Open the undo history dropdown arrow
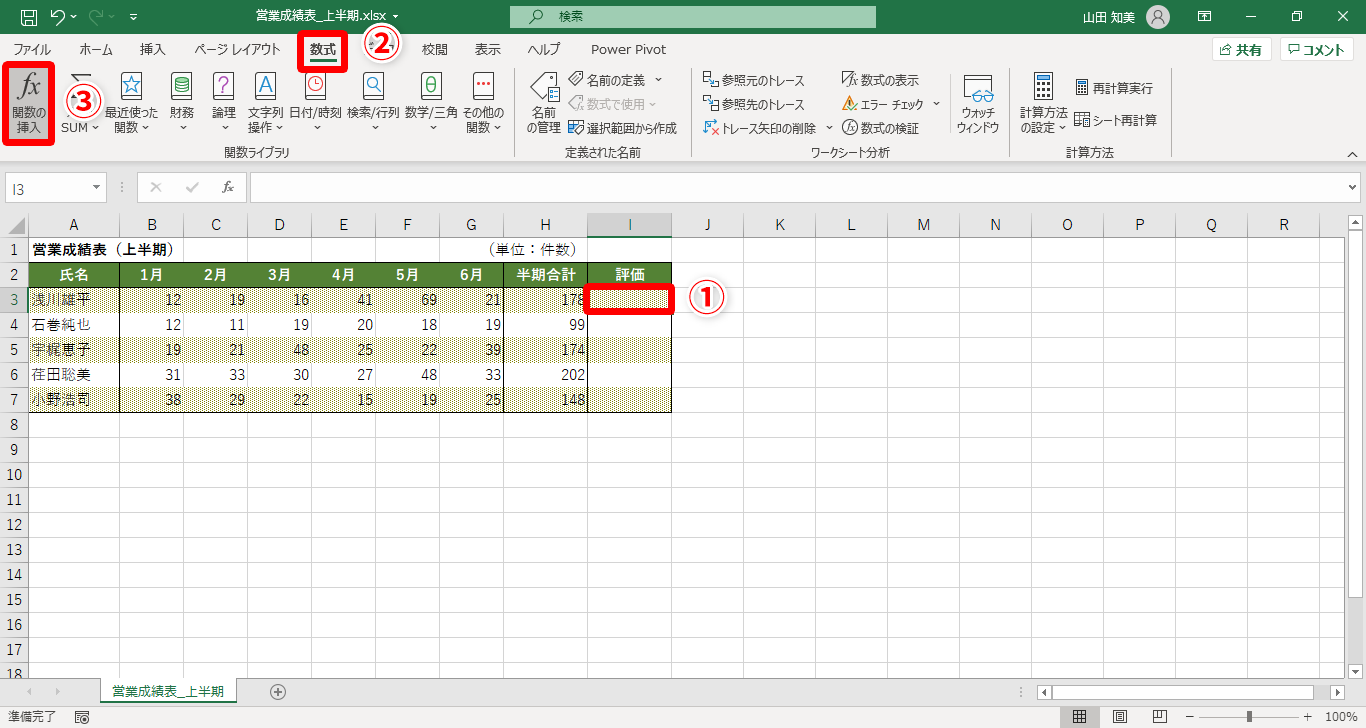1366x728 pixels. point(75,17)
